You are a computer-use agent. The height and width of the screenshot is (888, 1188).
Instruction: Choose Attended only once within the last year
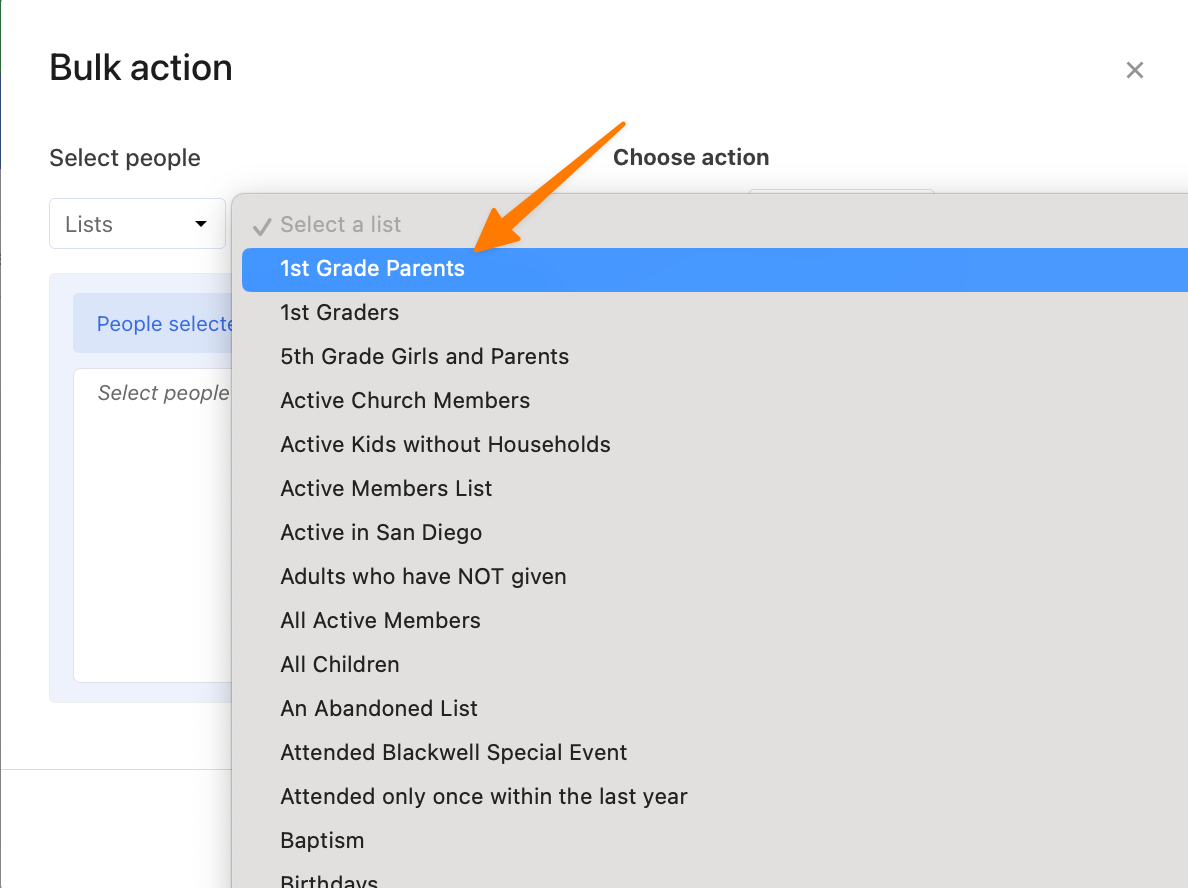pyautogui.click(x=714, y=796)
